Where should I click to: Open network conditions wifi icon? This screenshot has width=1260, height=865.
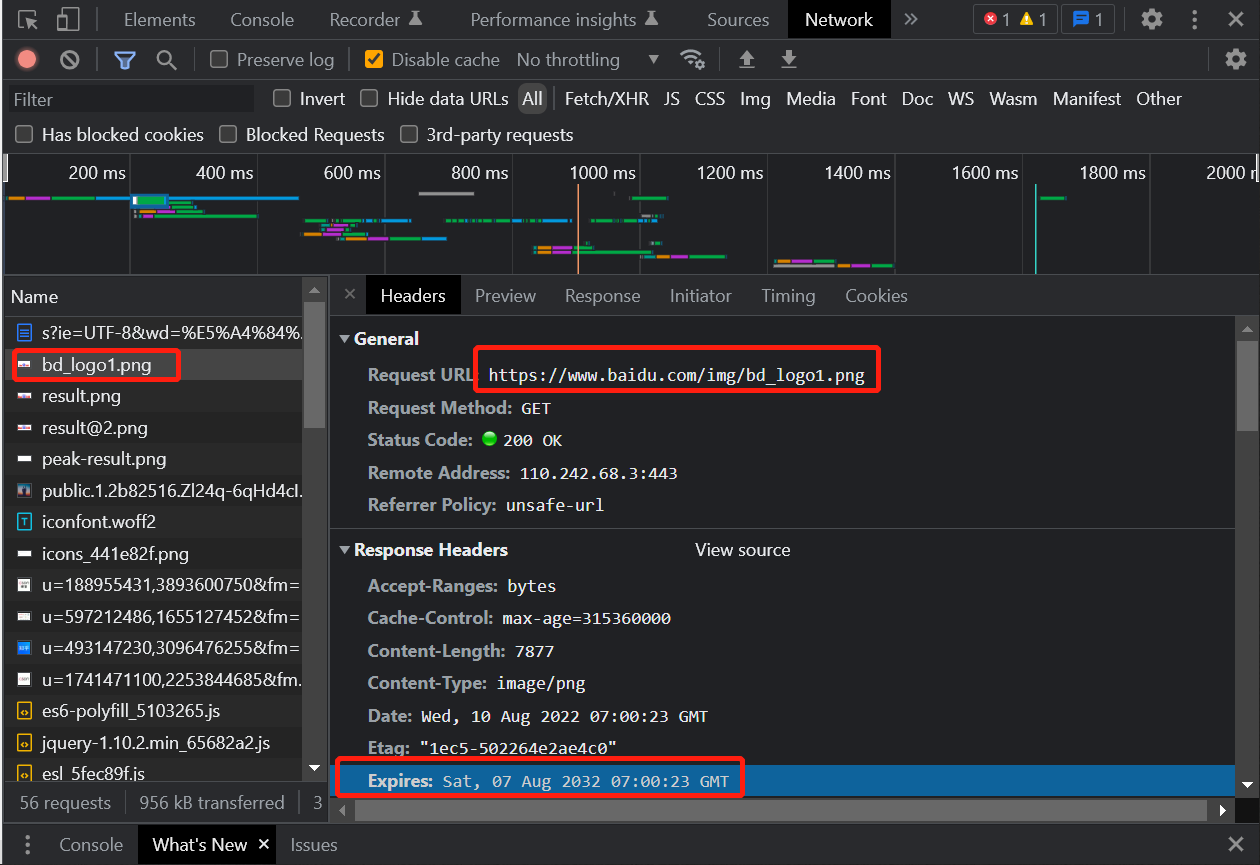tap(692, 60)
